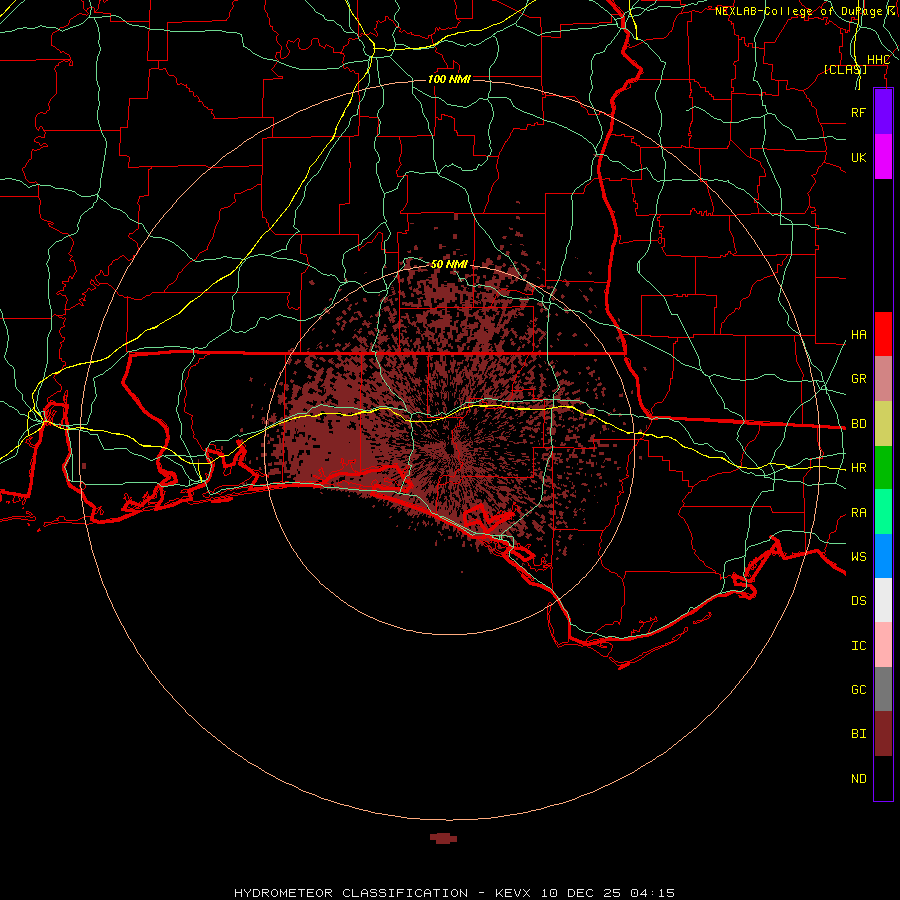Click the "BD" legend label
This screenshot has height=900, width=900.
(x=859, y=424)
